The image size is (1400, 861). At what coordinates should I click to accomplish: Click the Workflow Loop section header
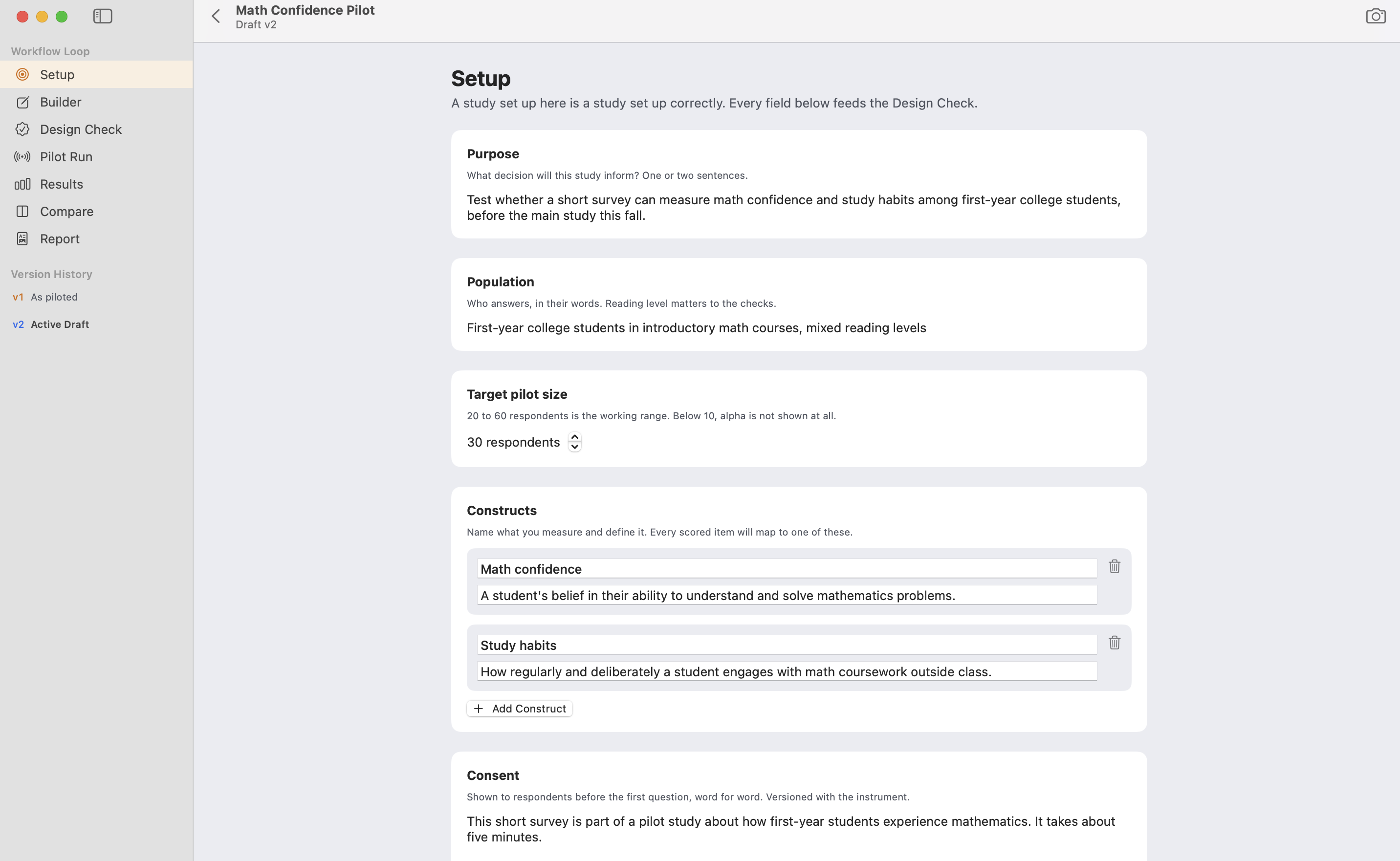(x=50, y=51)
